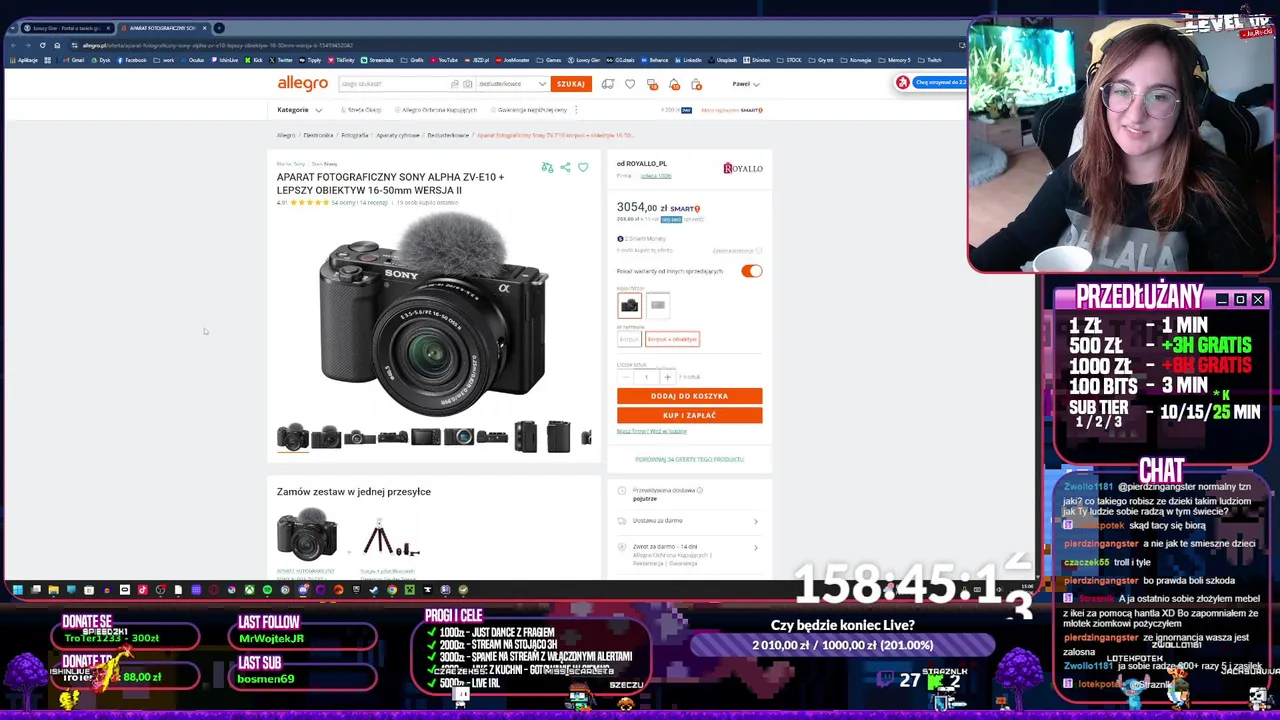
Task: Select the white camera color variant
Action: click(657, 305)
